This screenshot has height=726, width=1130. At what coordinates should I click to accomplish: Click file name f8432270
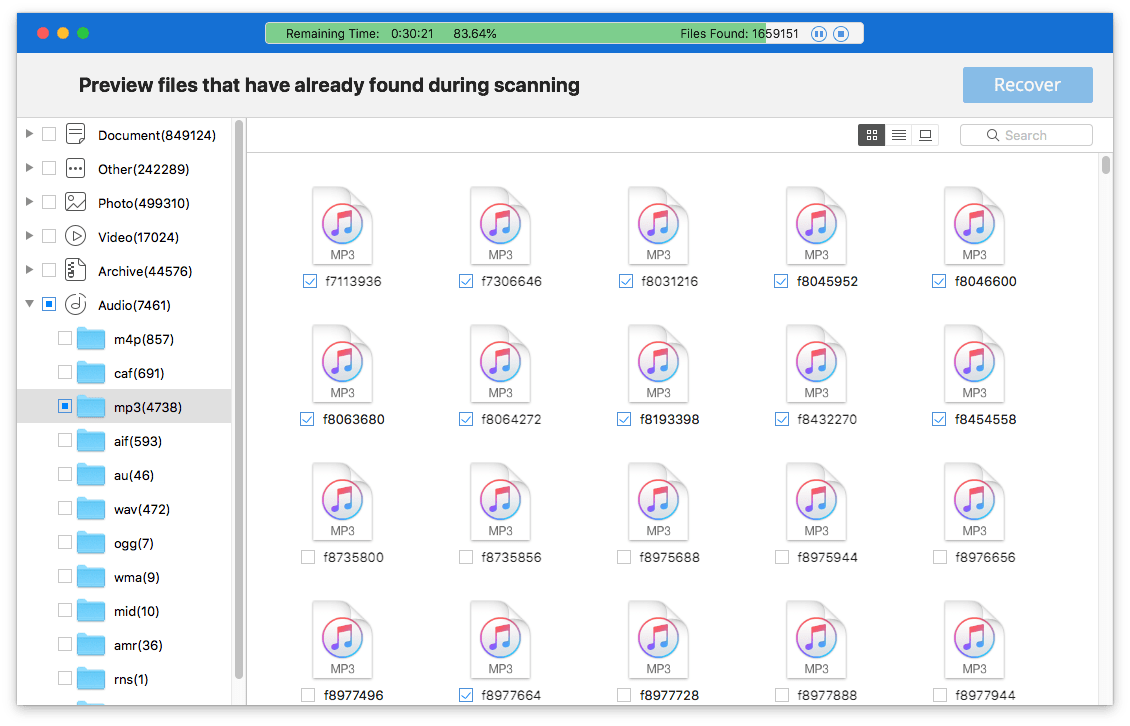(827, 419)
